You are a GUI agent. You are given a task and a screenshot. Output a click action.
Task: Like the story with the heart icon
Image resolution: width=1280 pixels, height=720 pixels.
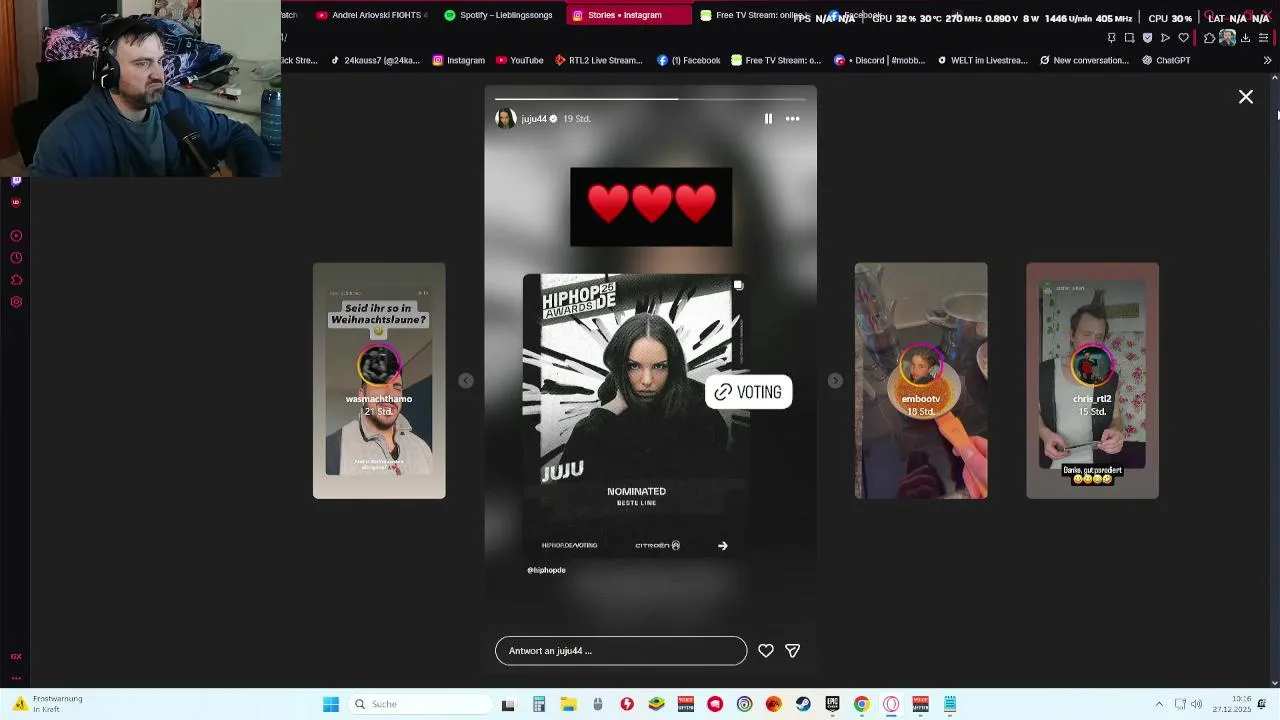pyautogui.click(x=766, y=651)
